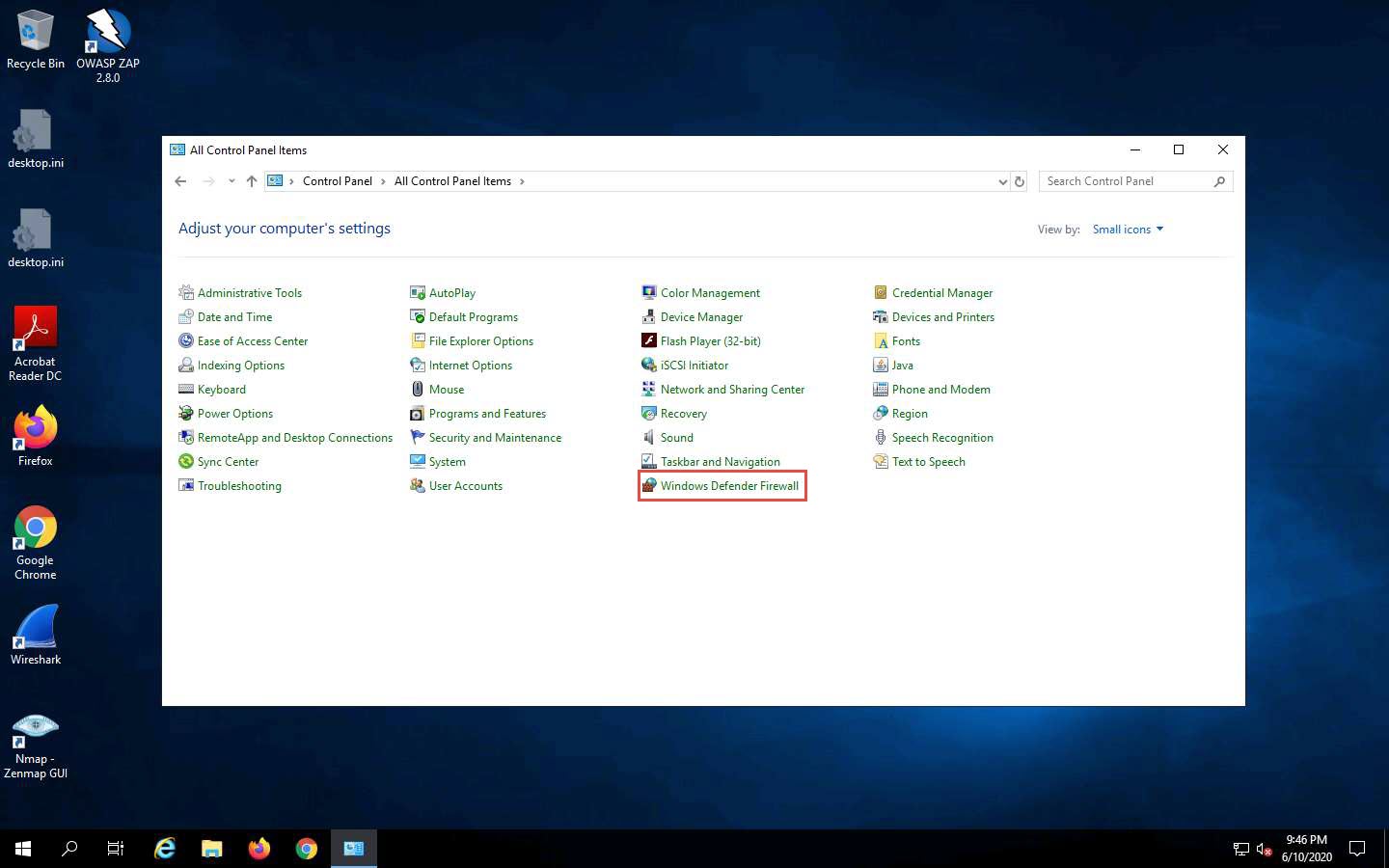Select Nmap Zenmap GUI desktop shortcut
This screenshot has width=1389, height=868.
(x=36, y=746)
